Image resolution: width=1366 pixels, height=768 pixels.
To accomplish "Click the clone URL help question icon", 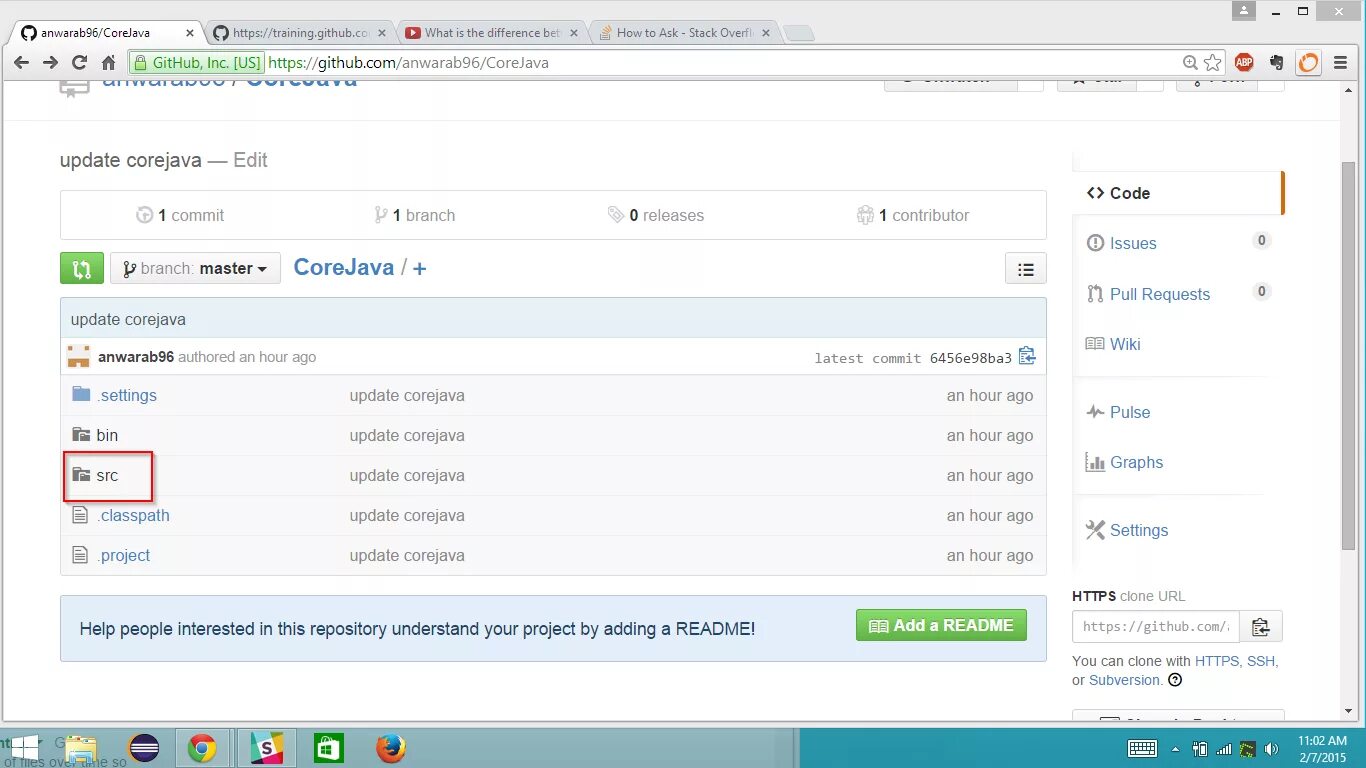I will point(1175,680).
